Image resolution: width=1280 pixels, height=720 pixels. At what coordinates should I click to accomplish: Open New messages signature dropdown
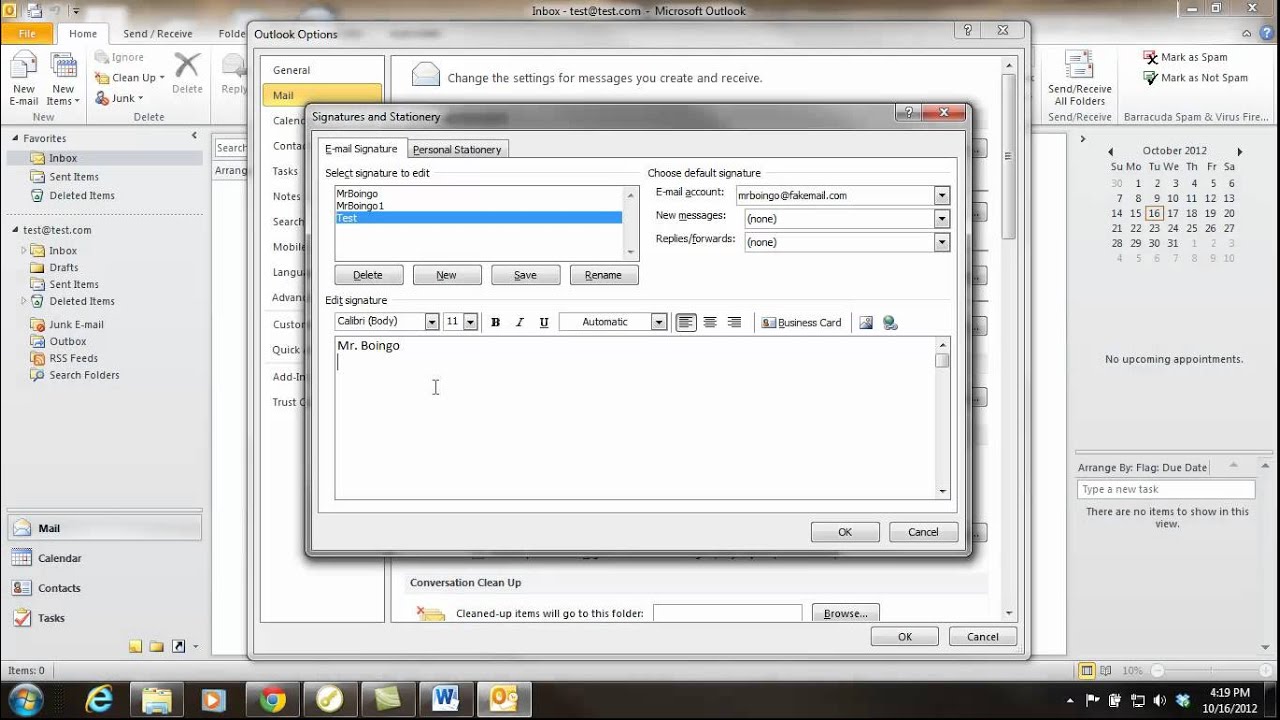[x=941, y=218]
